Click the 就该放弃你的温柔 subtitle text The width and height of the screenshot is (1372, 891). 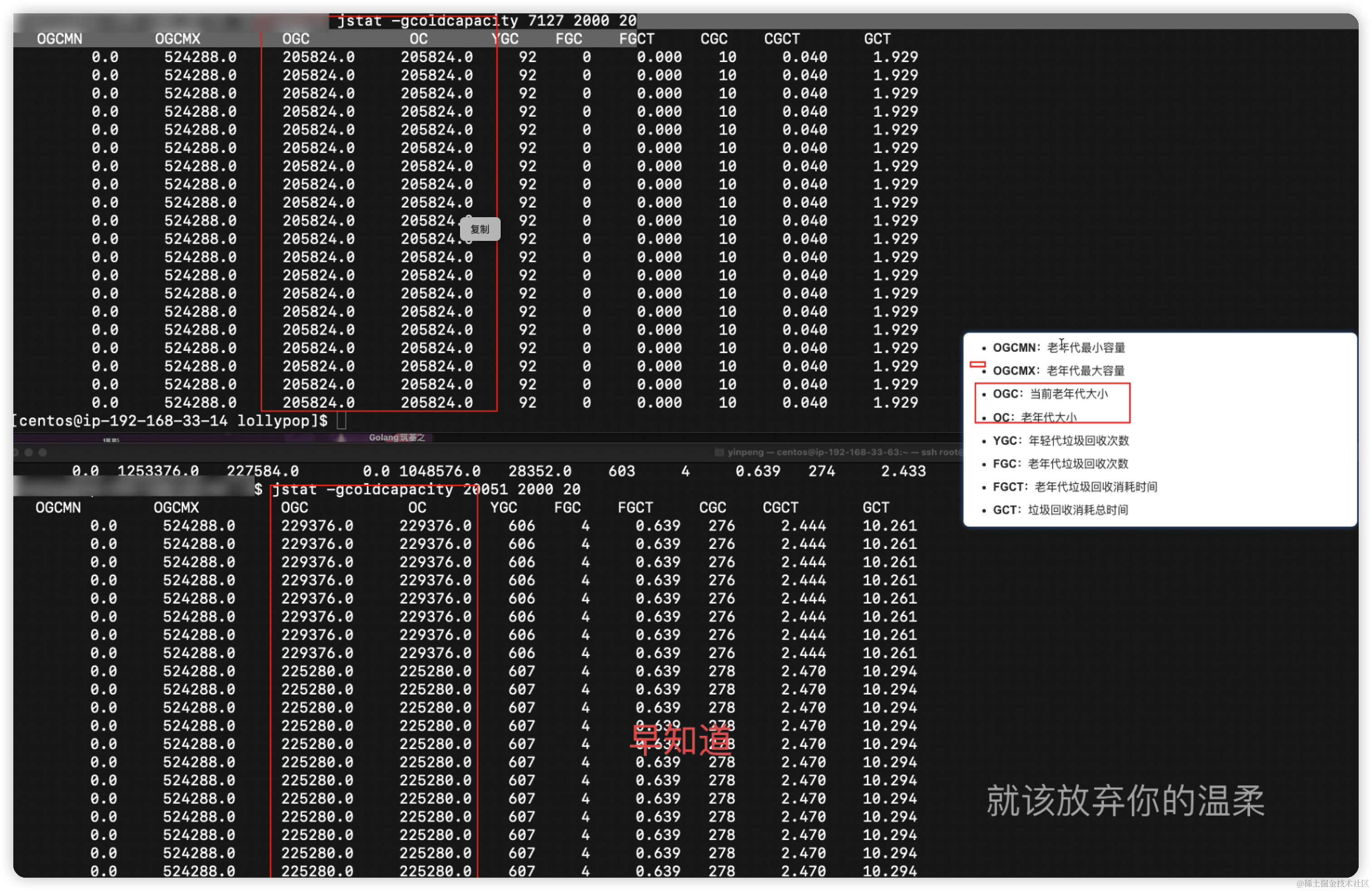point(1125,801)
